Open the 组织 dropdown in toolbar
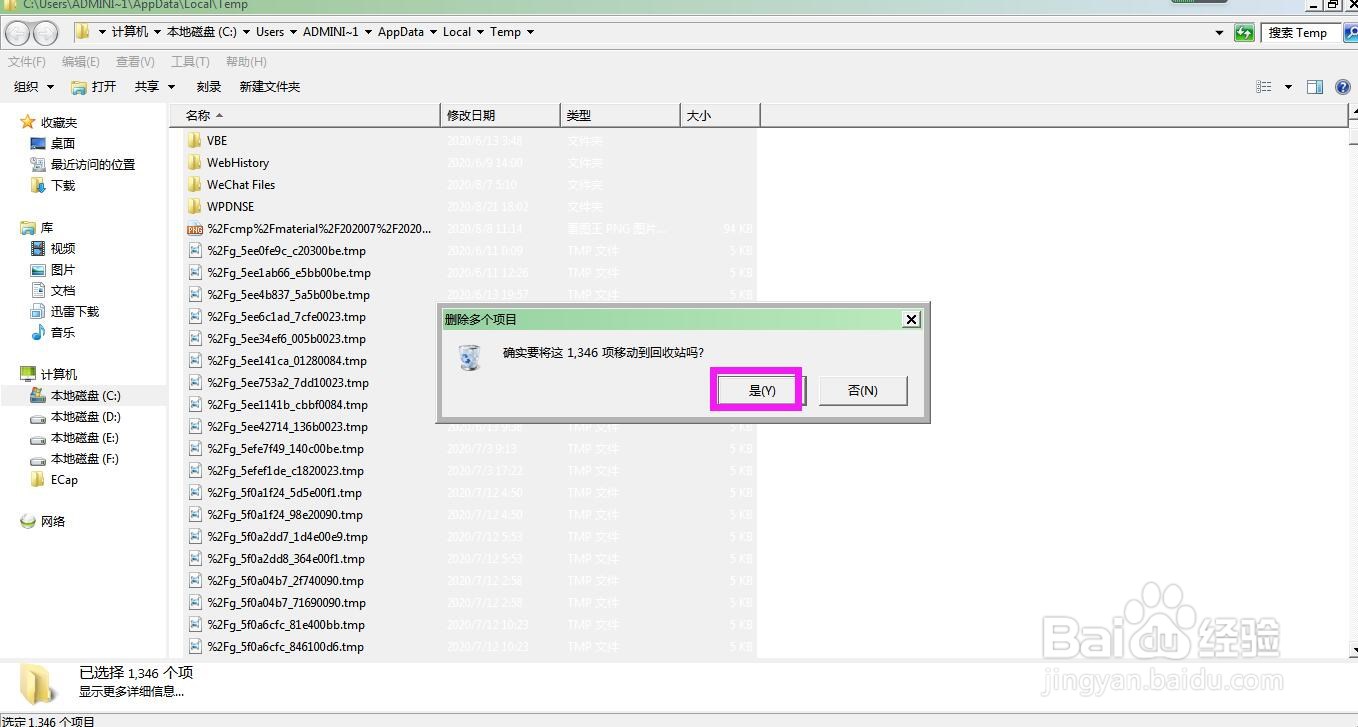The height and width of the screenshot is (727, 1358). [34, 87]
